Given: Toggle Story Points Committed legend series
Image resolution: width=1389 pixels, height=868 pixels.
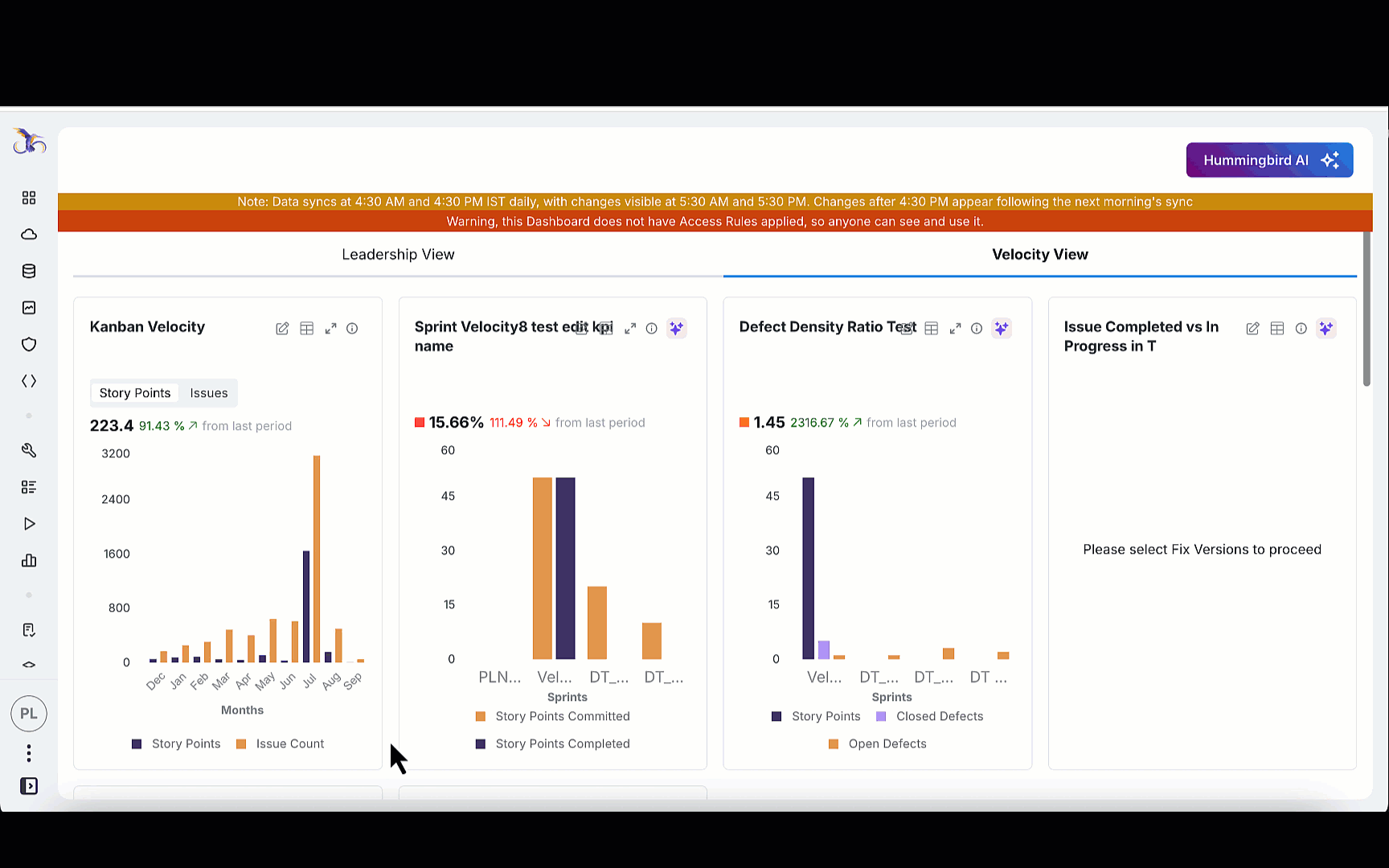Looking at the screenshot, I should click(562, 716).
